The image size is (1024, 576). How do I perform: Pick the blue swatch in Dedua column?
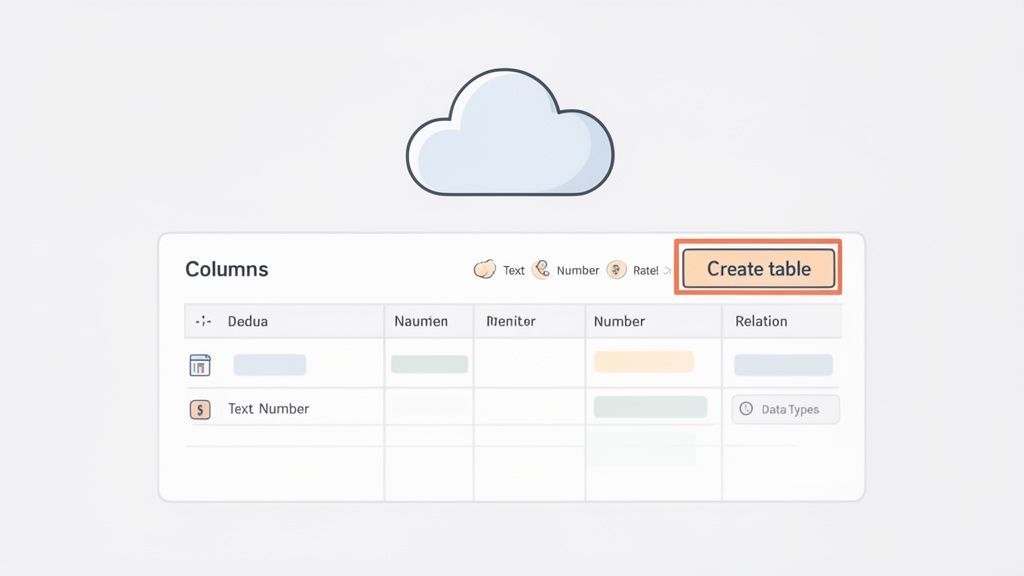270,364
